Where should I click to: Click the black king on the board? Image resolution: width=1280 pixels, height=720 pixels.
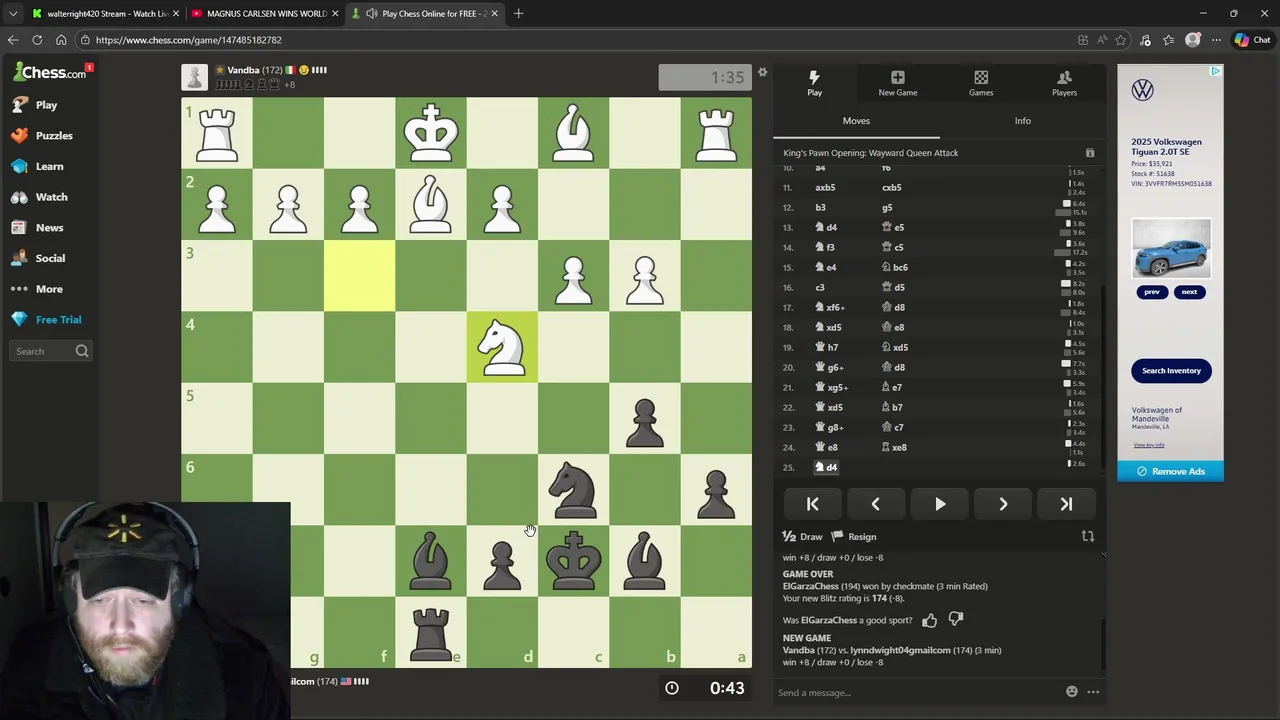pyautogui.click(x=574, y=560)
